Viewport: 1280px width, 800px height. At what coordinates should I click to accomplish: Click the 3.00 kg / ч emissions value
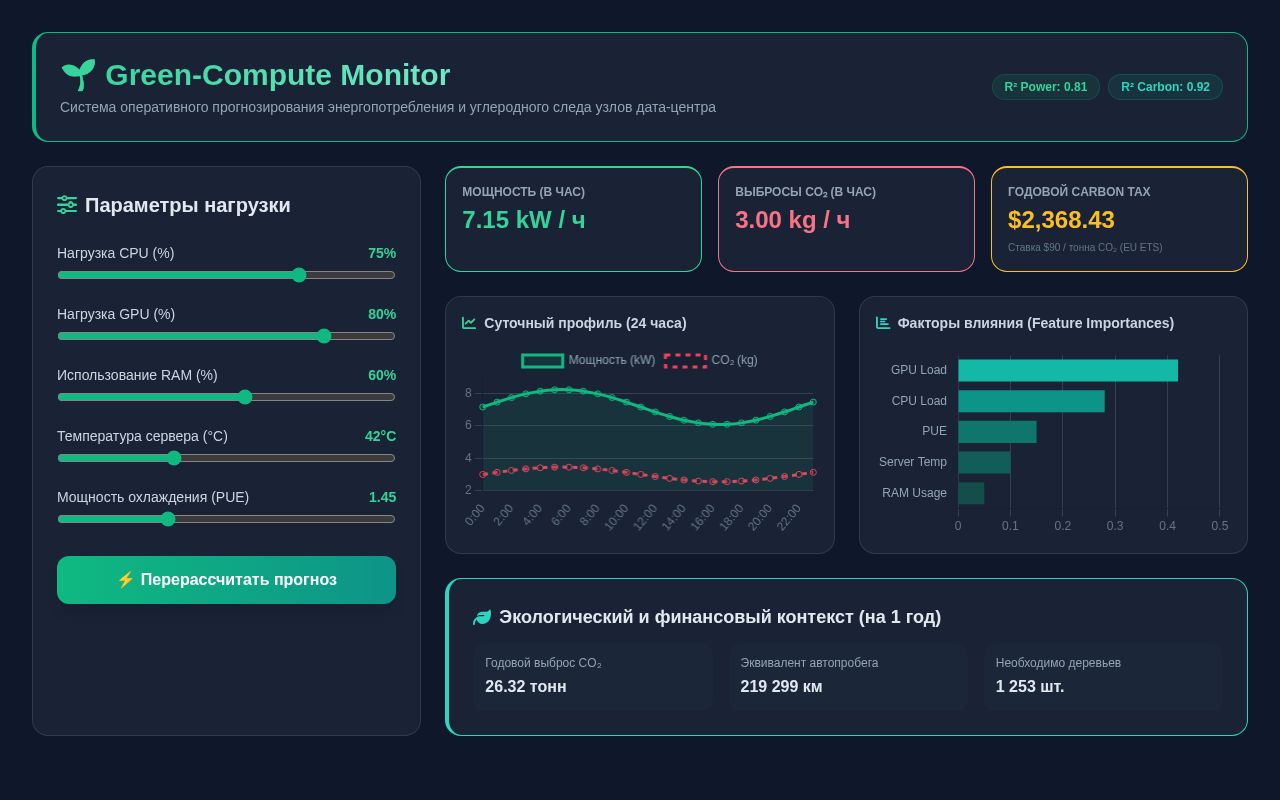click(x=793, y=220)
